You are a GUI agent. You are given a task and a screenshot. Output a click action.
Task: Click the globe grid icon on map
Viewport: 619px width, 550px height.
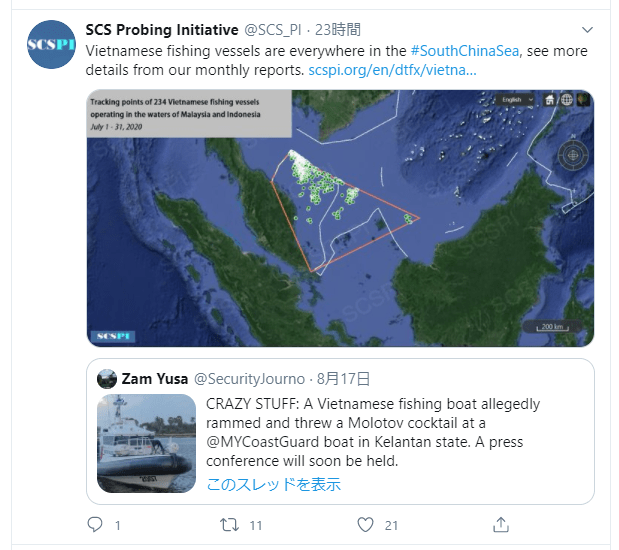566,100
